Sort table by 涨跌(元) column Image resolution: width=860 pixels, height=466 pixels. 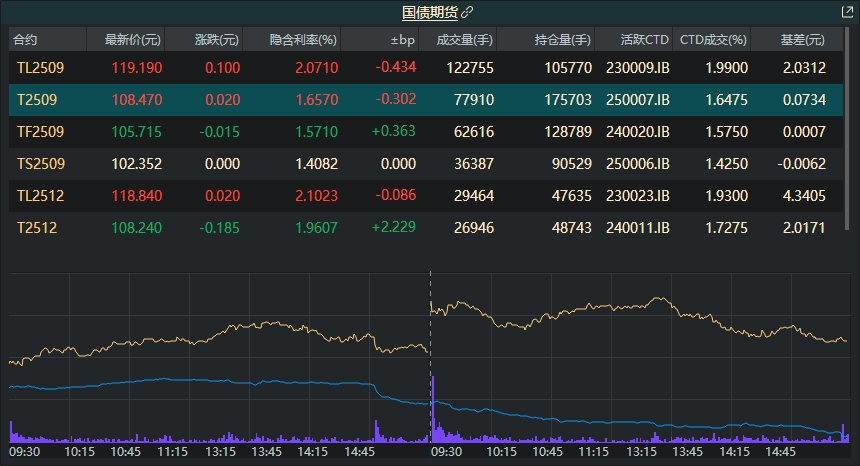pyautogui.click(x=216, y=40)
